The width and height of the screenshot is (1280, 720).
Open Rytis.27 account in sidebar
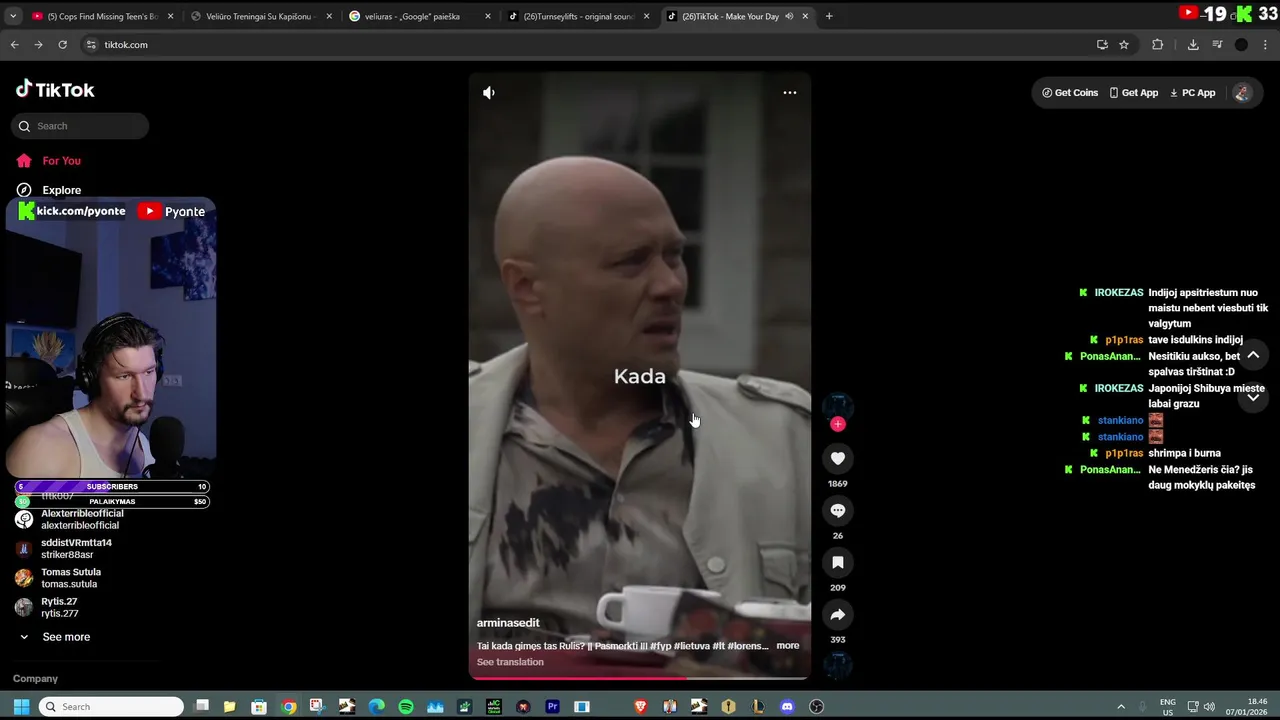59,607
